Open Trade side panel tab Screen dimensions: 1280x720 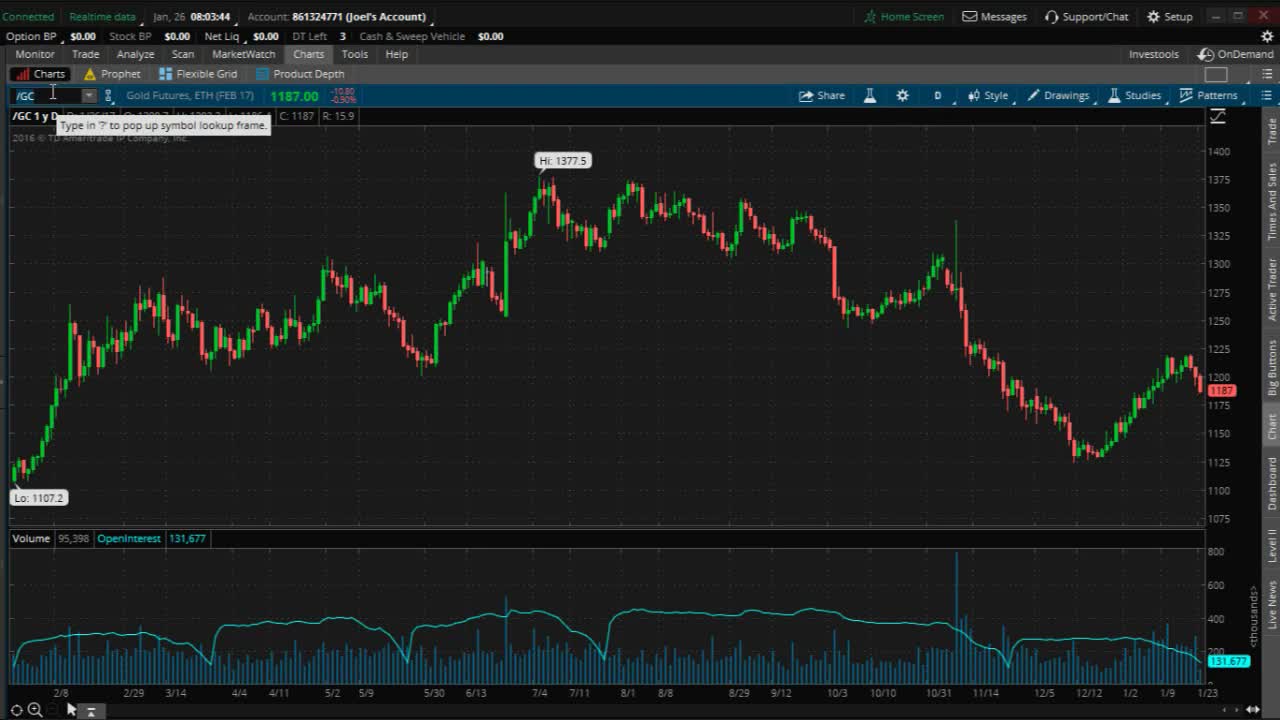click(x=1272, y=130)
